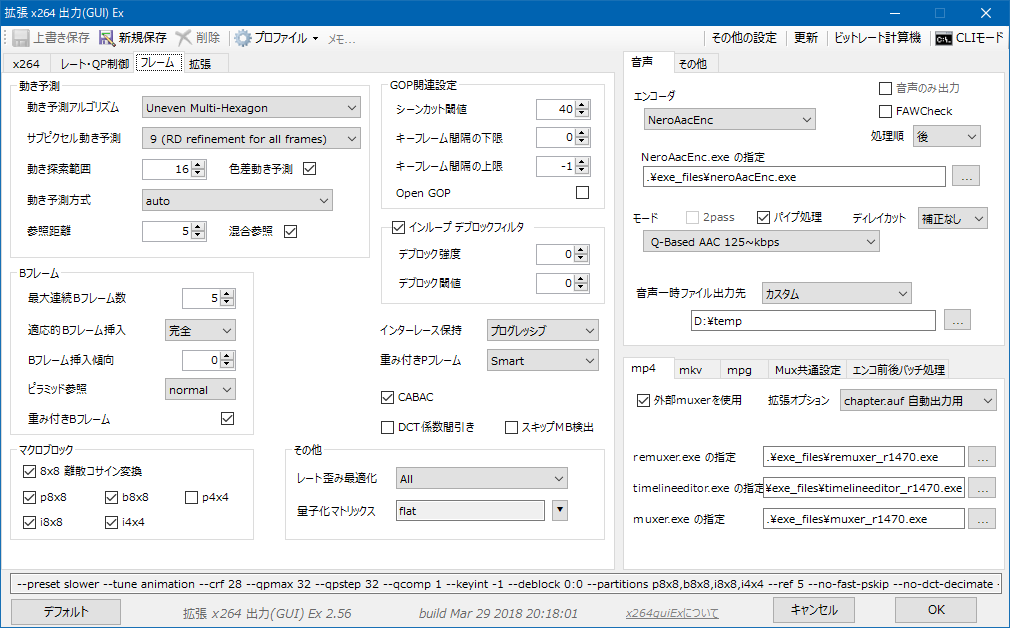Toggle 8x8 離散コサイン変換 checkbox
1010x628 pixels.
point(29,471)
